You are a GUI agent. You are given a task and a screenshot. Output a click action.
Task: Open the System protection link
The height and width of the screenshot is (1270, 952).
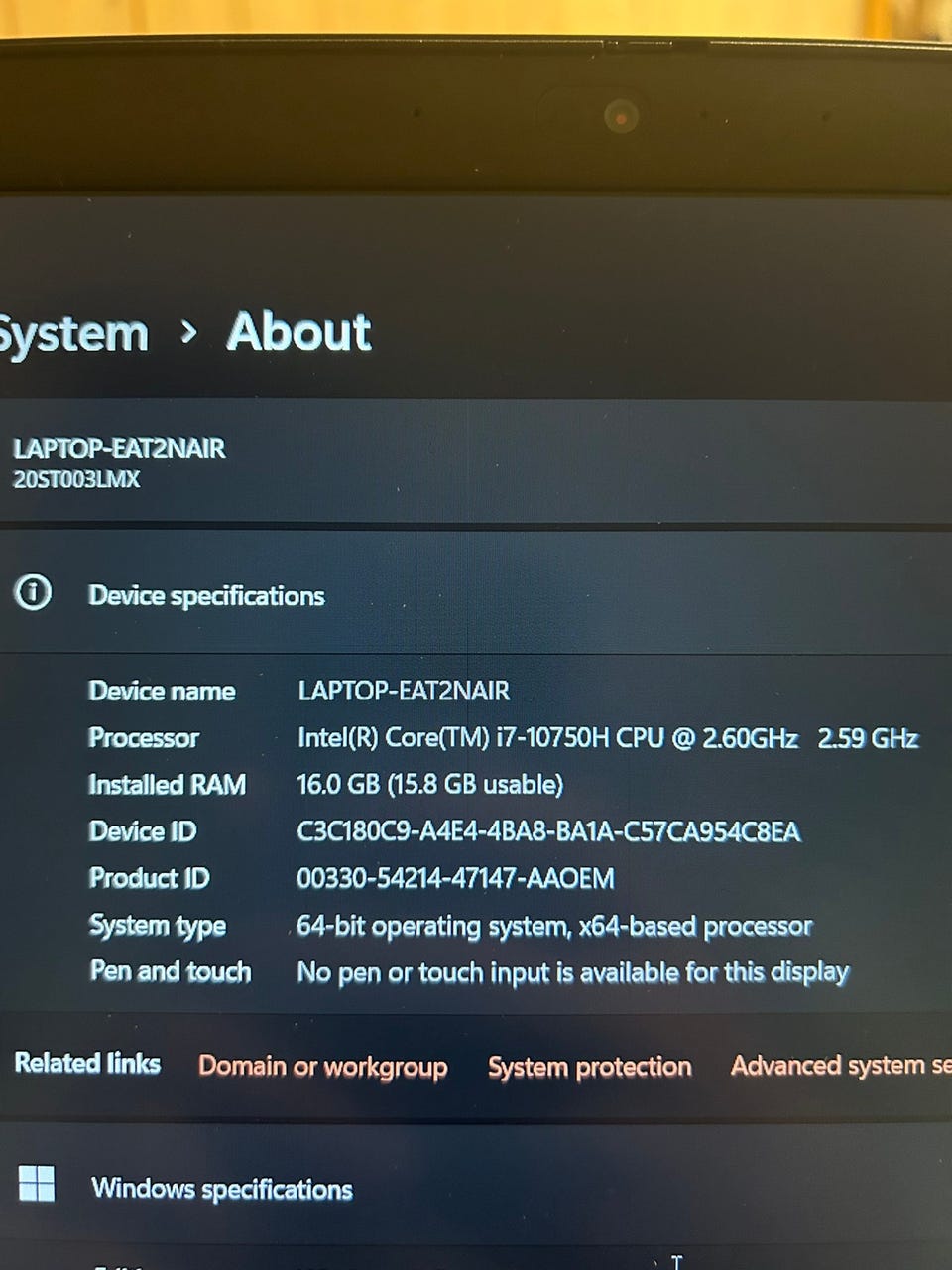point(590,1067)
